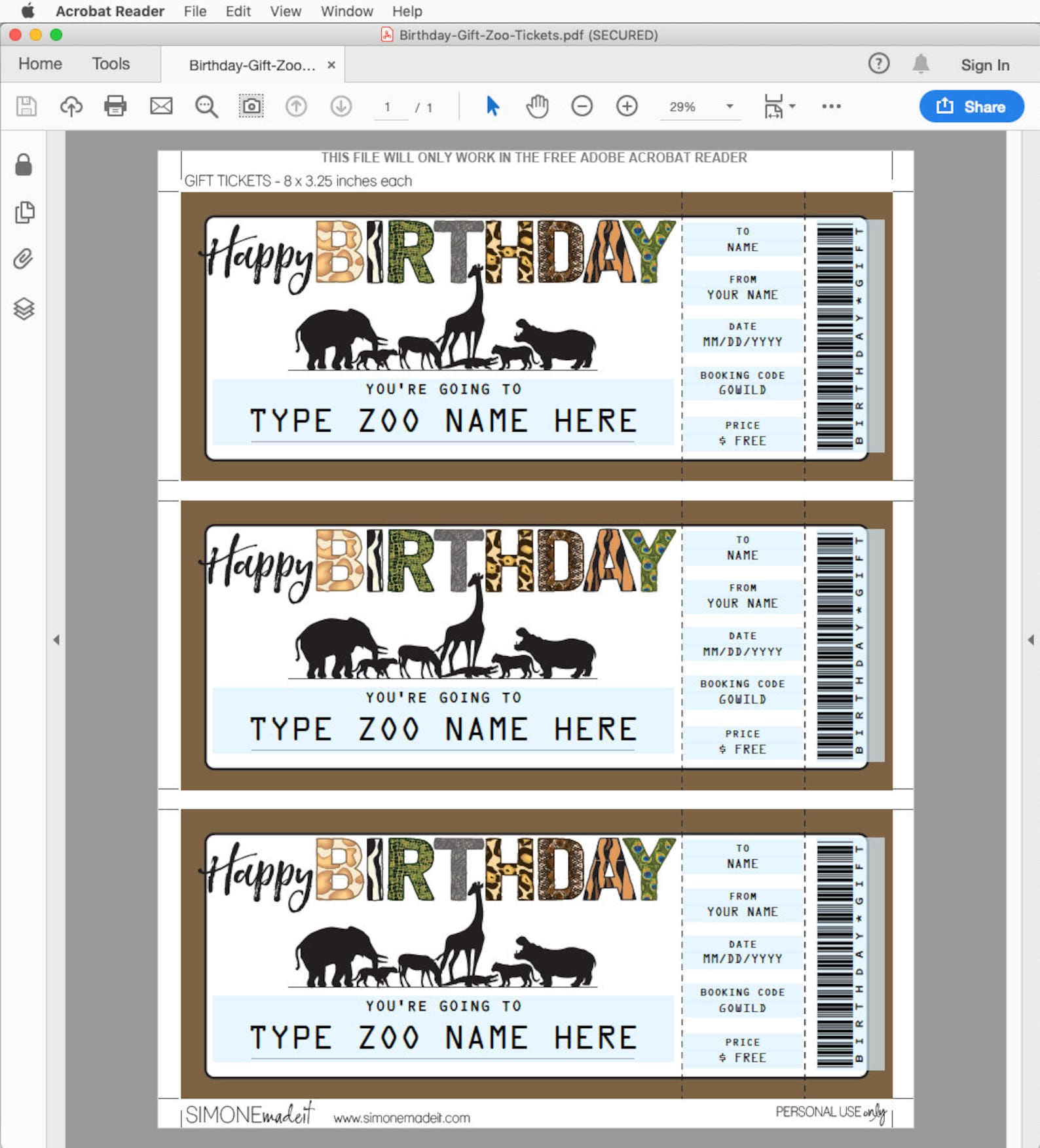Viewport: 1040px width, 1148px height.
Task: Activate the Hand pan tool
Action: pos(537,106)
